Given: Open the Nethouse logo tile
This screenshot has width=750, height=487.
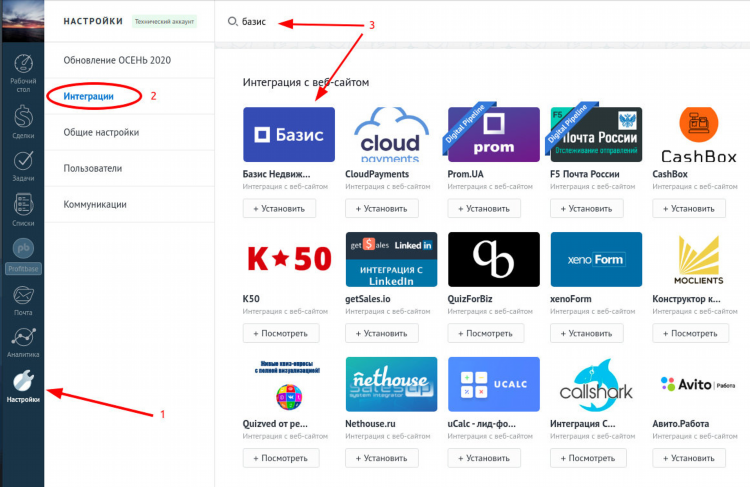Looking at the screenshot, I should (x=391, y=384).
